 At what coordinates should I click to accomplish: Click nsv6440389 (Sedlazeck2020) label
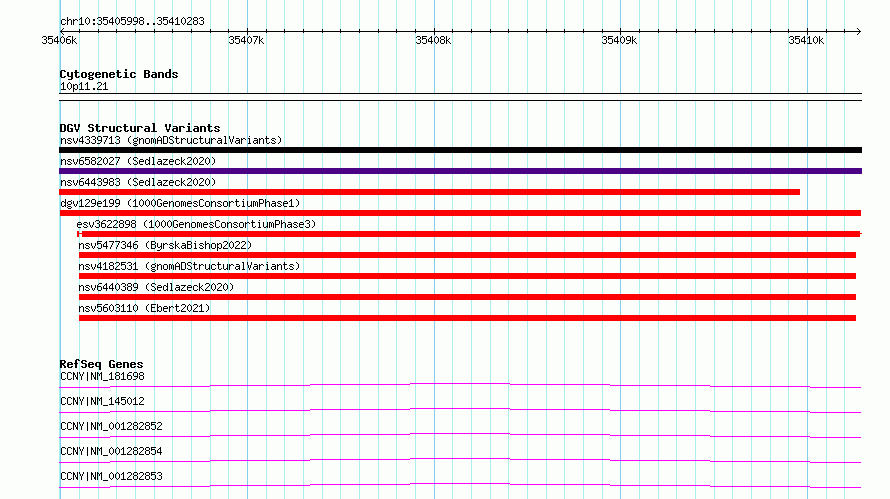click(156, 287)
